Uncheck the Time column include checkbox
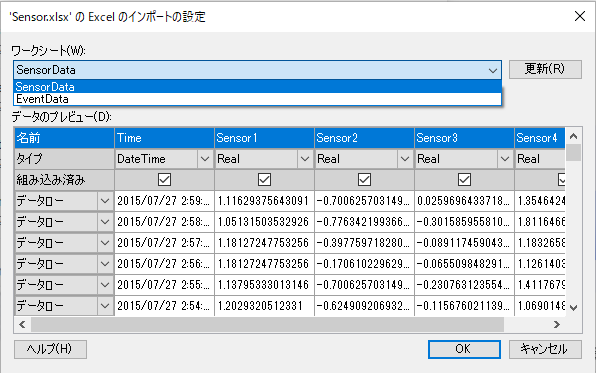 click(x=164, y=179)
